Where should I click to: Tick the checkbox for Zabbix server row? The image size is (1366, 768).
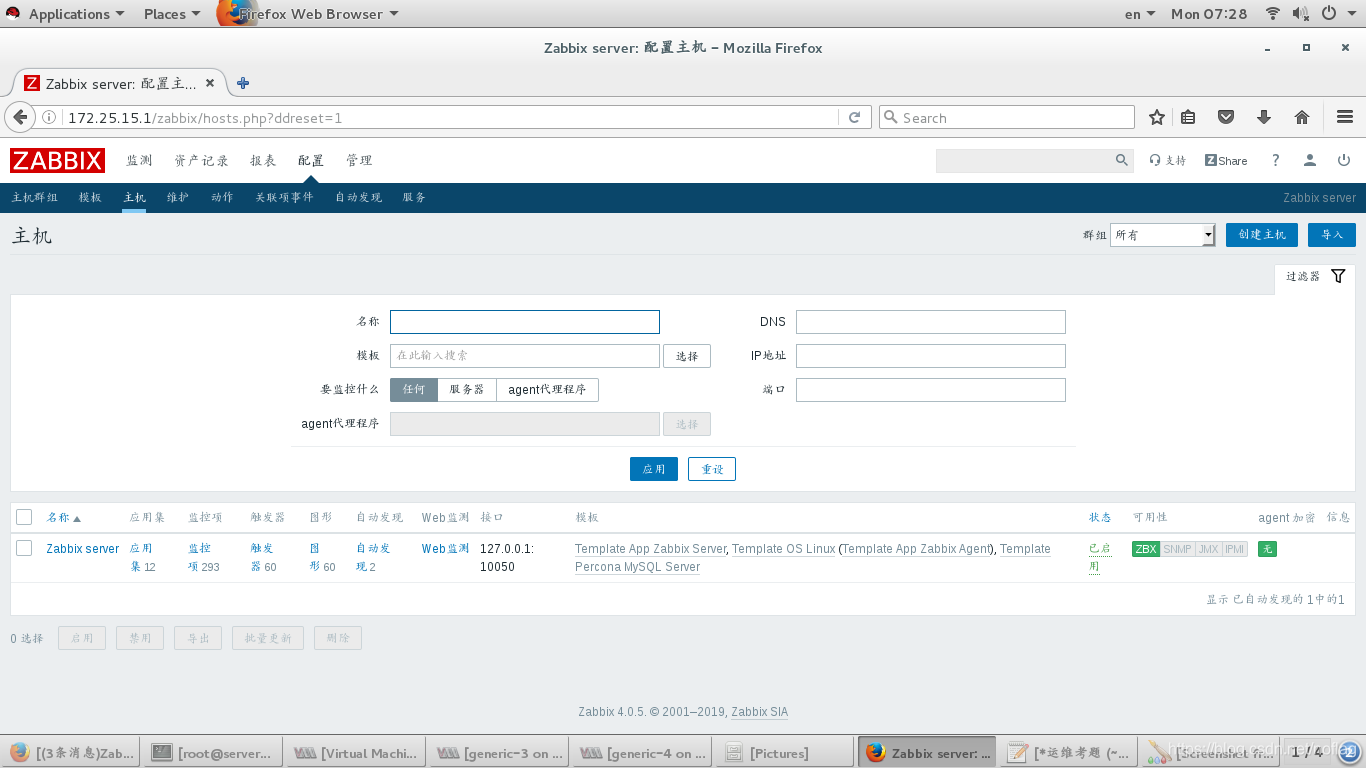[x=24, y=548]
